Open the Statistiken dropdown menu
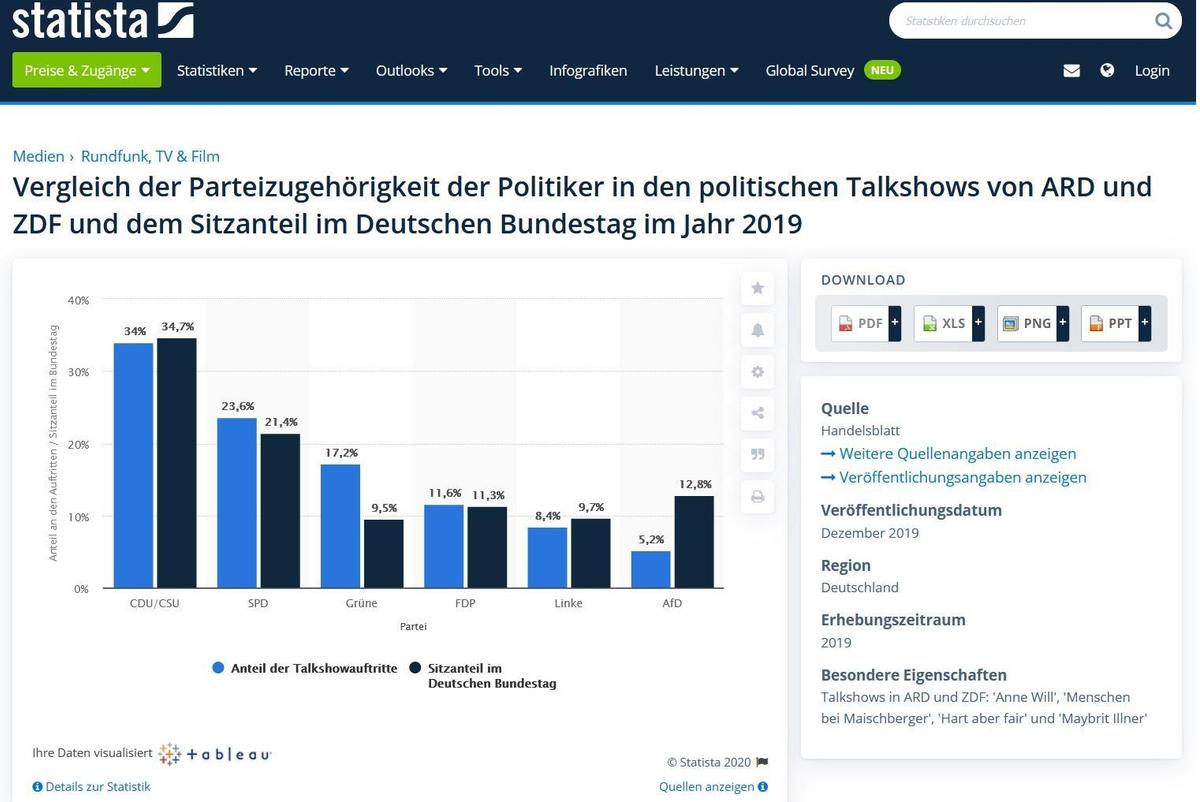Screen dimensions: 1200x802 [217, 70]
